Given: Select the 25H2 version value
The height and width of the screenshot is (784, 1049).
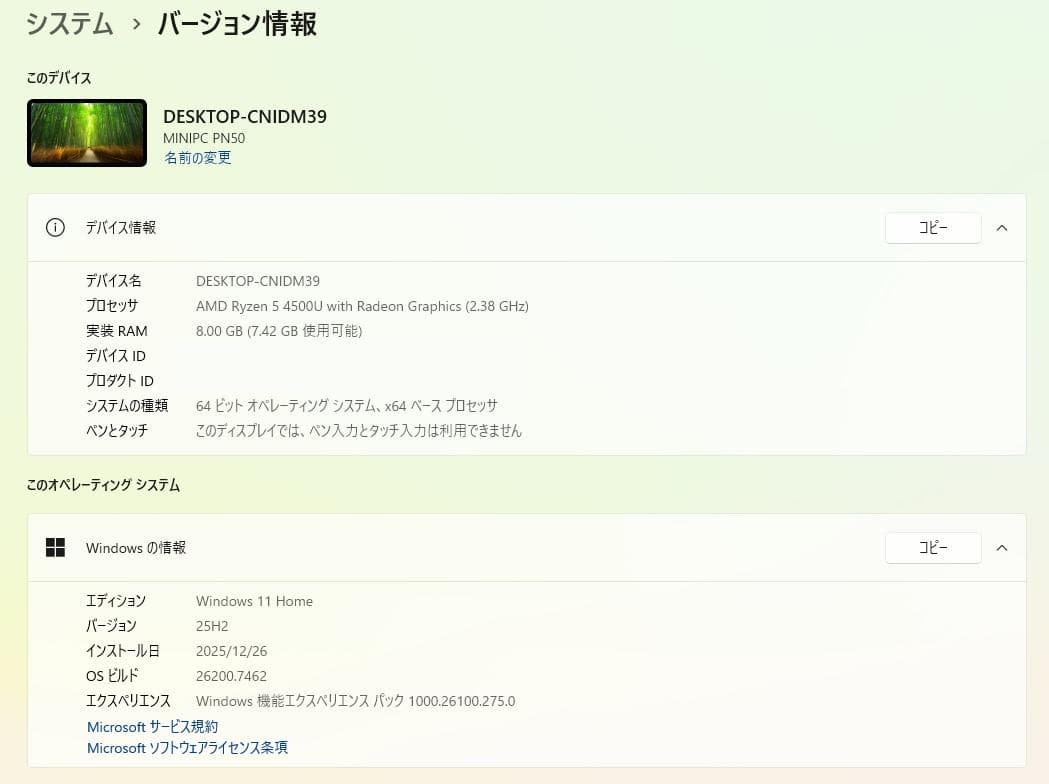Looking at the screenshot, I should [x=212, y=626].
